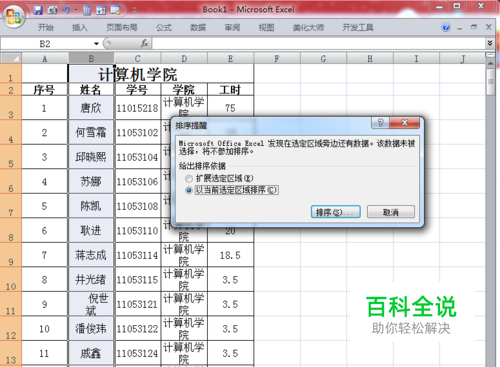Click the camera icon in quick access toolbar

(x=52, y=10)
